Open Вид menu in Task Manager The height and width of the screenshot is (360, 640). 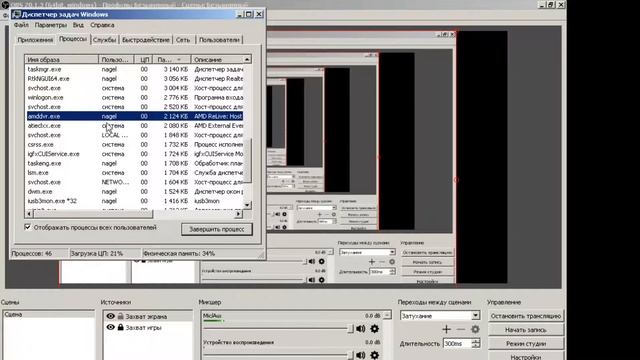(x=78, y=25)
